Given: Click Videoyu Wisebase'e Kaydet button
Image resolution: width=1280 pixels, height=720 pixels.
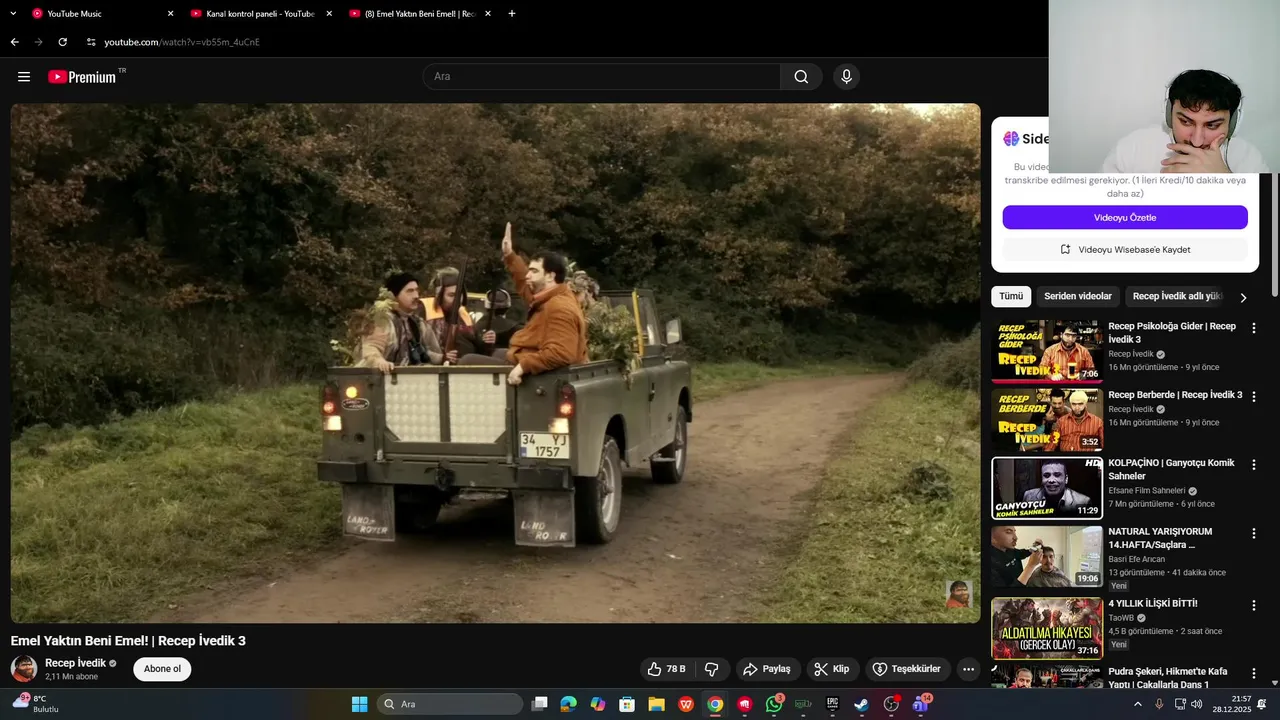Looking at the screenshot, I should click(1125, 249).
